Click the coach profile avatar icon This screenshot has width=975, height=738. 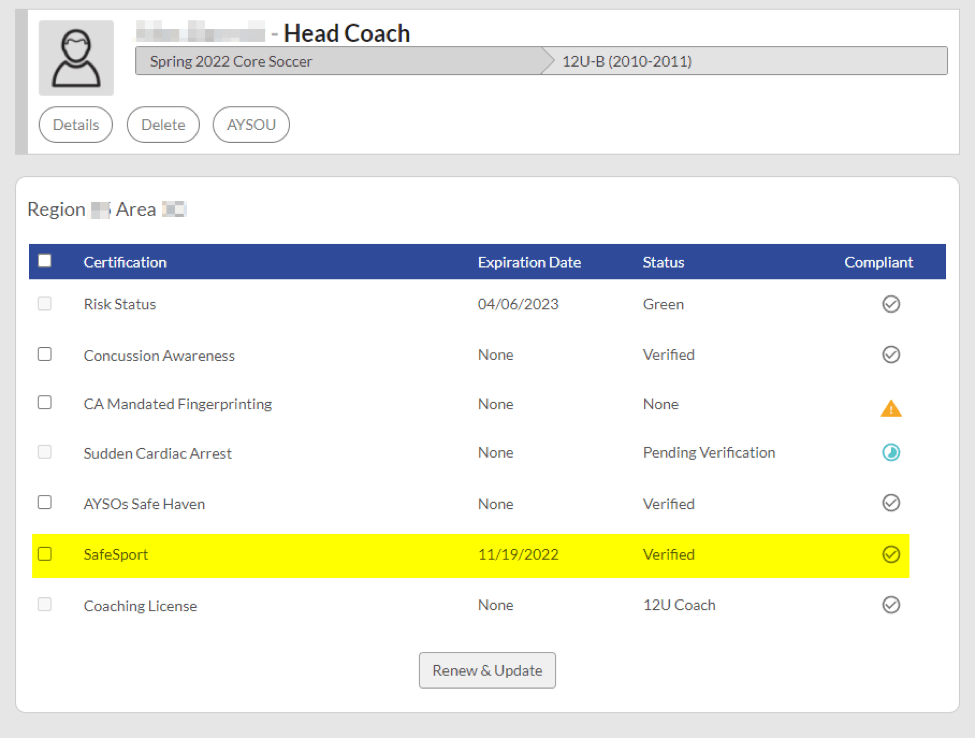76,58
